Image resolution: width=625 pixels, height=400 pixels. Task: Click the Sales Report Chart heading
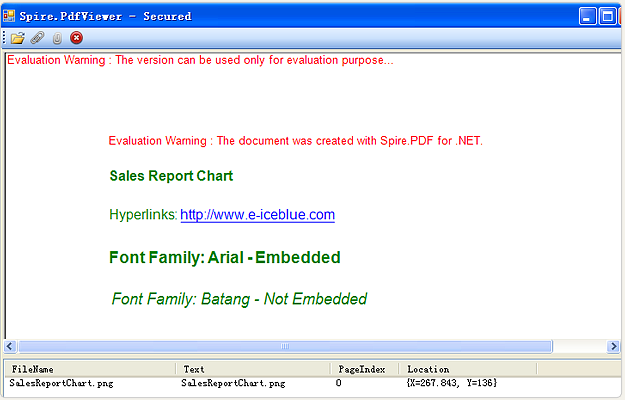point(171,176)
